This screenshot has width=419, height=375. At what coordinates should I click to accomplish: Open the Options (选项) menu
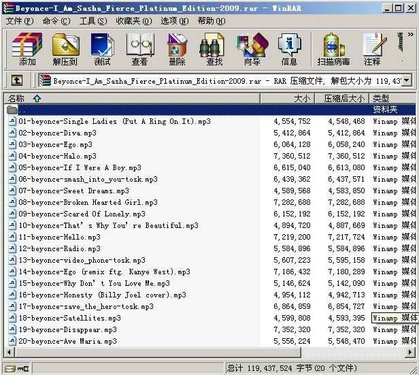point(174,22)
